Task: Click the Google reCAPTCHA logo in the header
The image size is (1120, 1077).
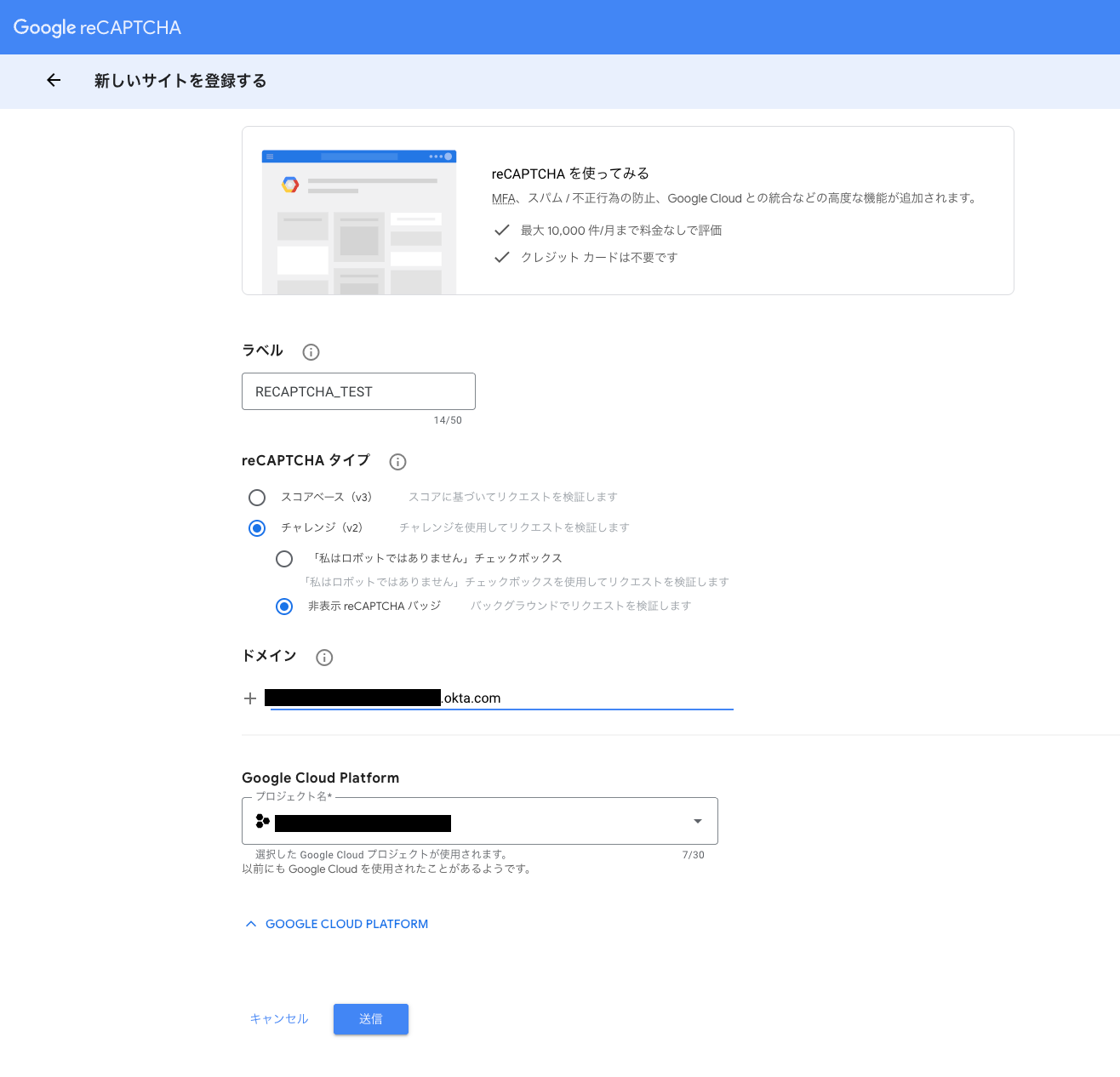Action: [x=95, y=26]
